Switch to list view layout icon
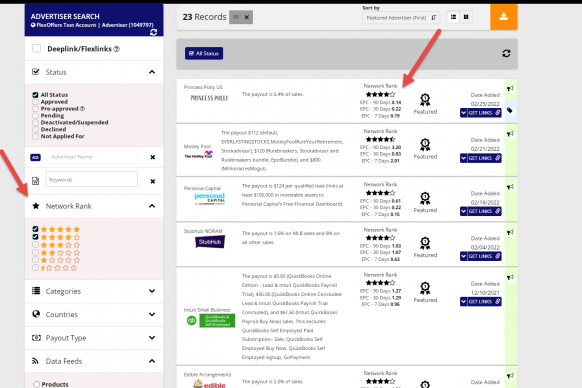 point(453,17)
